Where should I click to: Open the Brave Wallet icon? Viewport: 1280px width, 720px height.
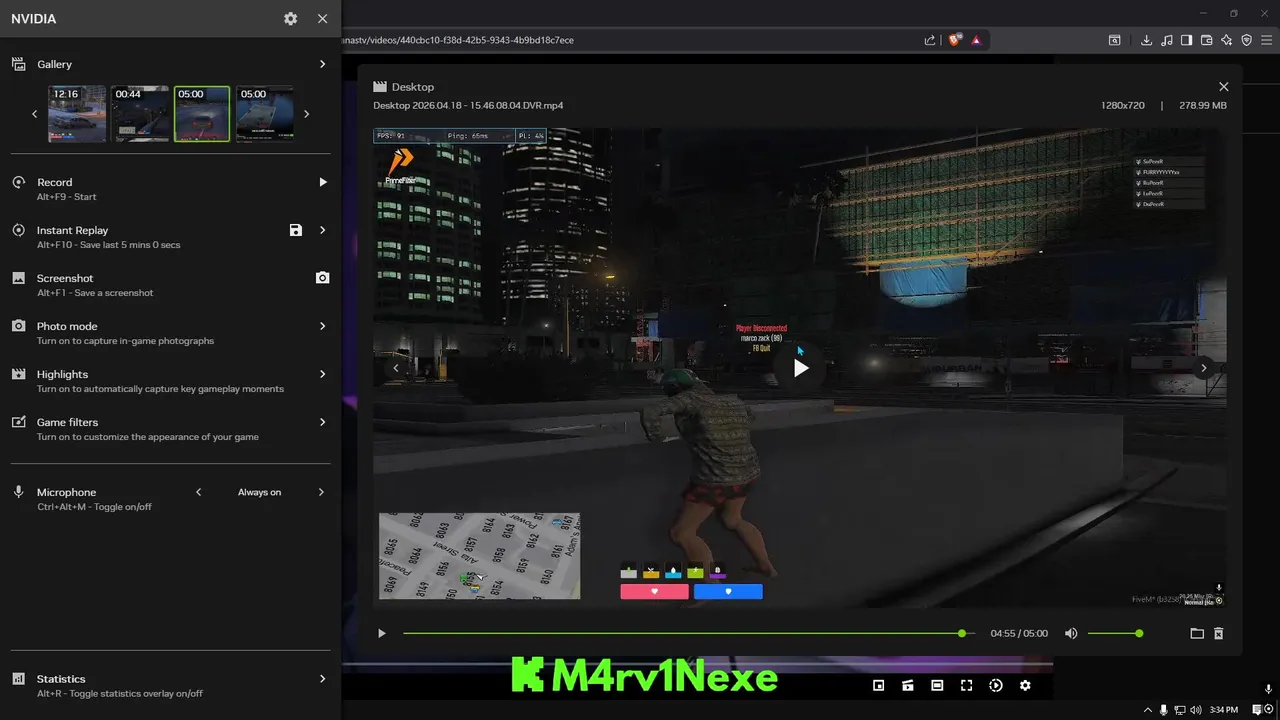tap(1207, 40)
